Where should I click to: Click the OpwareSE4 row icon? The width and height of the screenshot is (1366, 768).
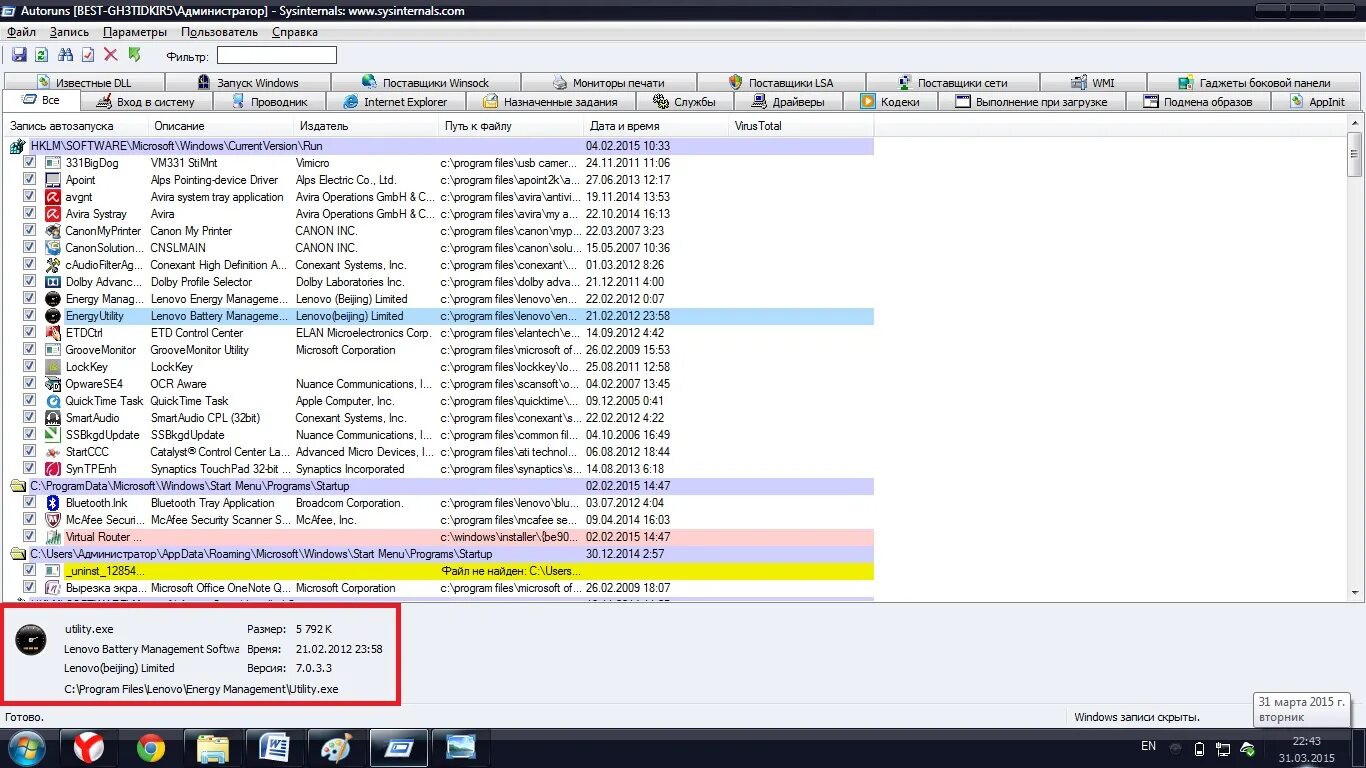[53, 384]
